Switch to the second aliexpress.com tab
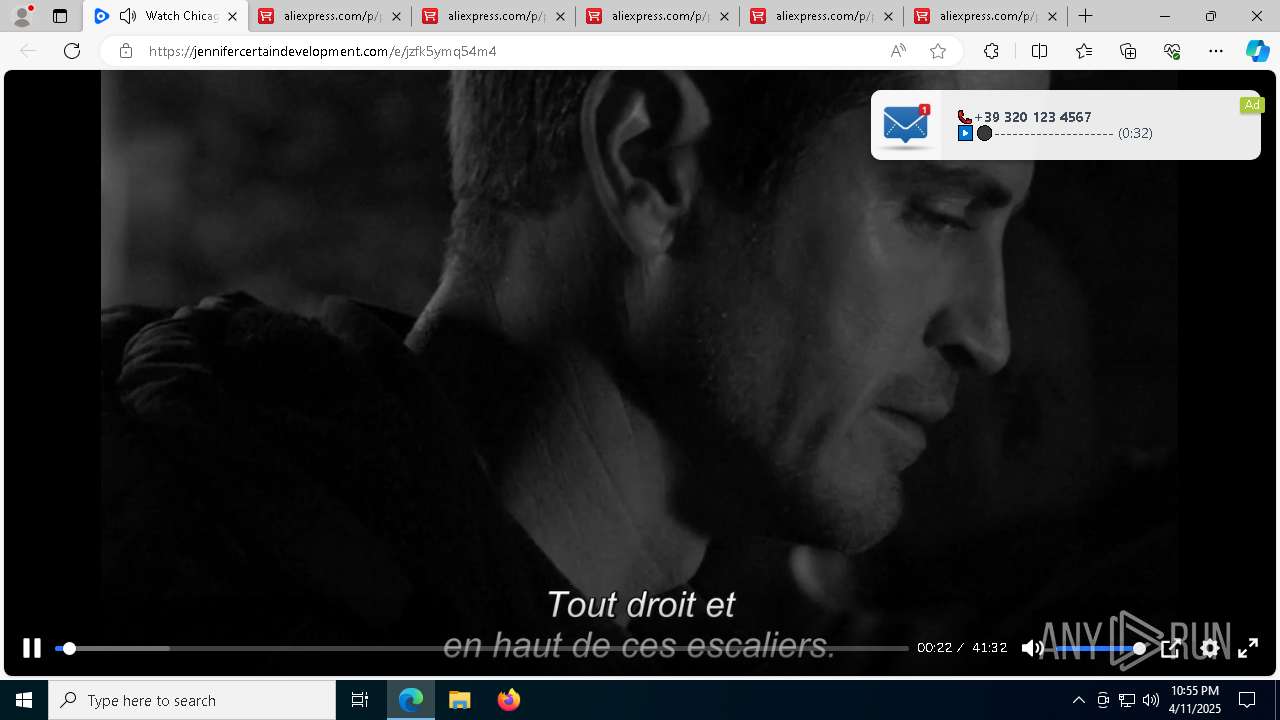The height and width of the screenshot is (720, 1280). click(494, 16)
